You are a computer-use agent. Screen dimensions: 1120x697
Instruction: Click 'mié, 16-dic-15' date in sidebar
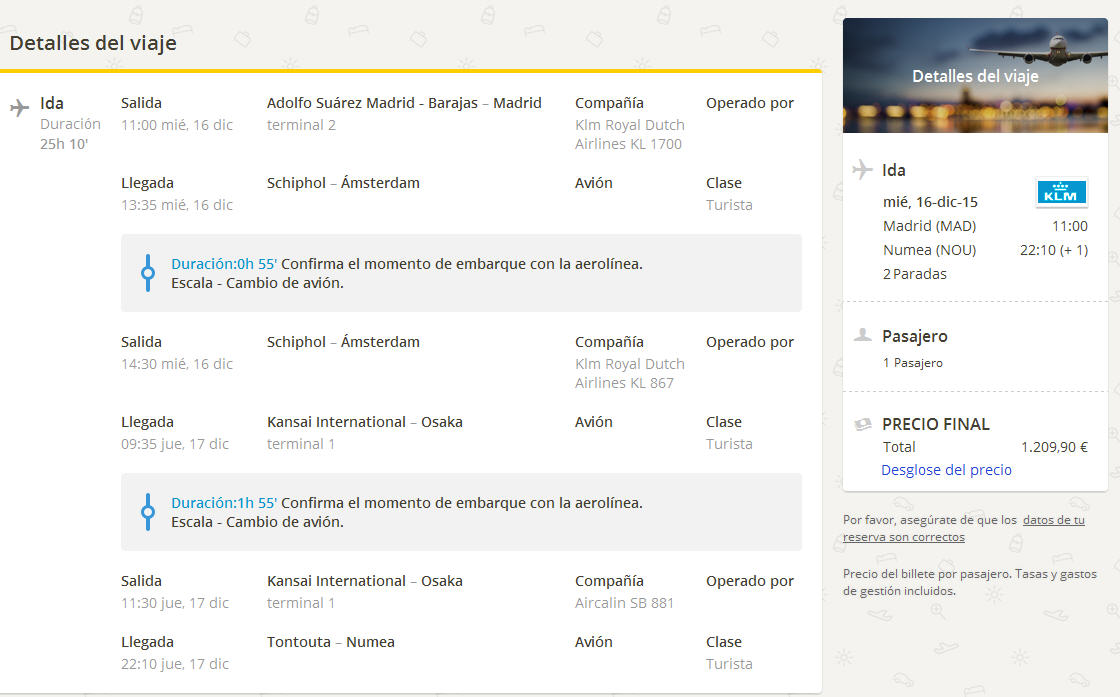click(x=930, y=202)
